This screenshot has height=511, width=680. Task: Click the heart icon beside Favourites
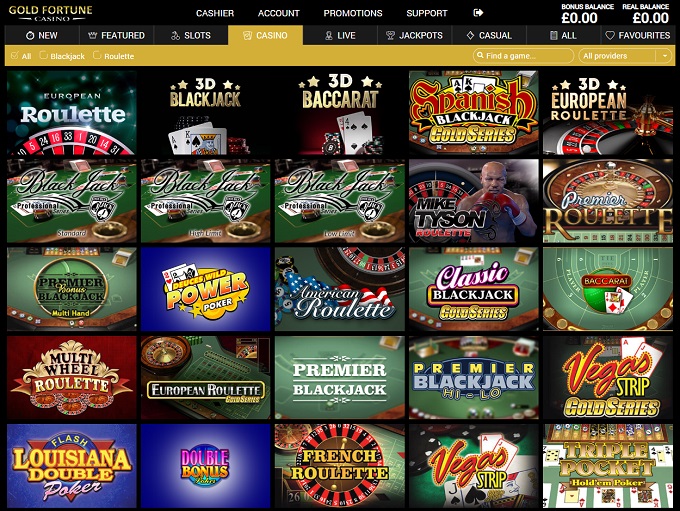point(610,36)
